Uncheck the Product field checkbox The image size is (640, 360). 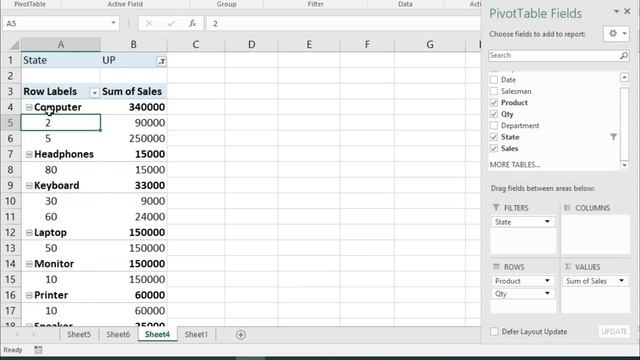[494, 102]
